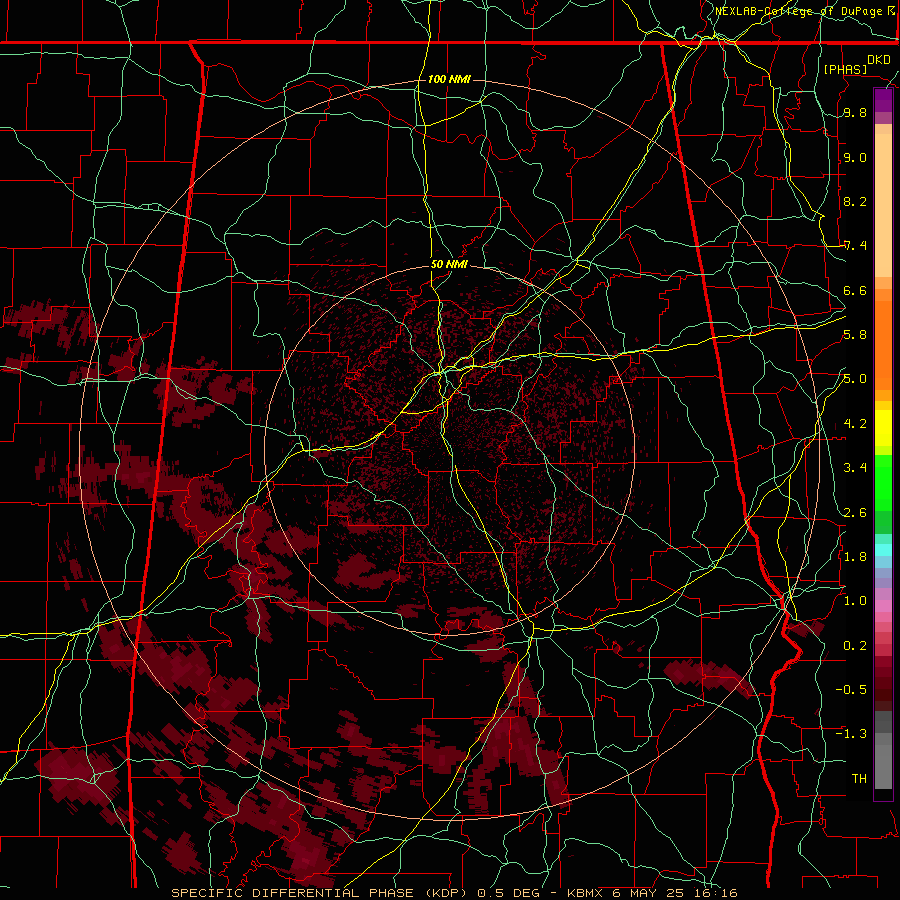This screenshot has height=900, width=900.
Task: Click the -0.5 scale value
Action: [x=851, y=690]
